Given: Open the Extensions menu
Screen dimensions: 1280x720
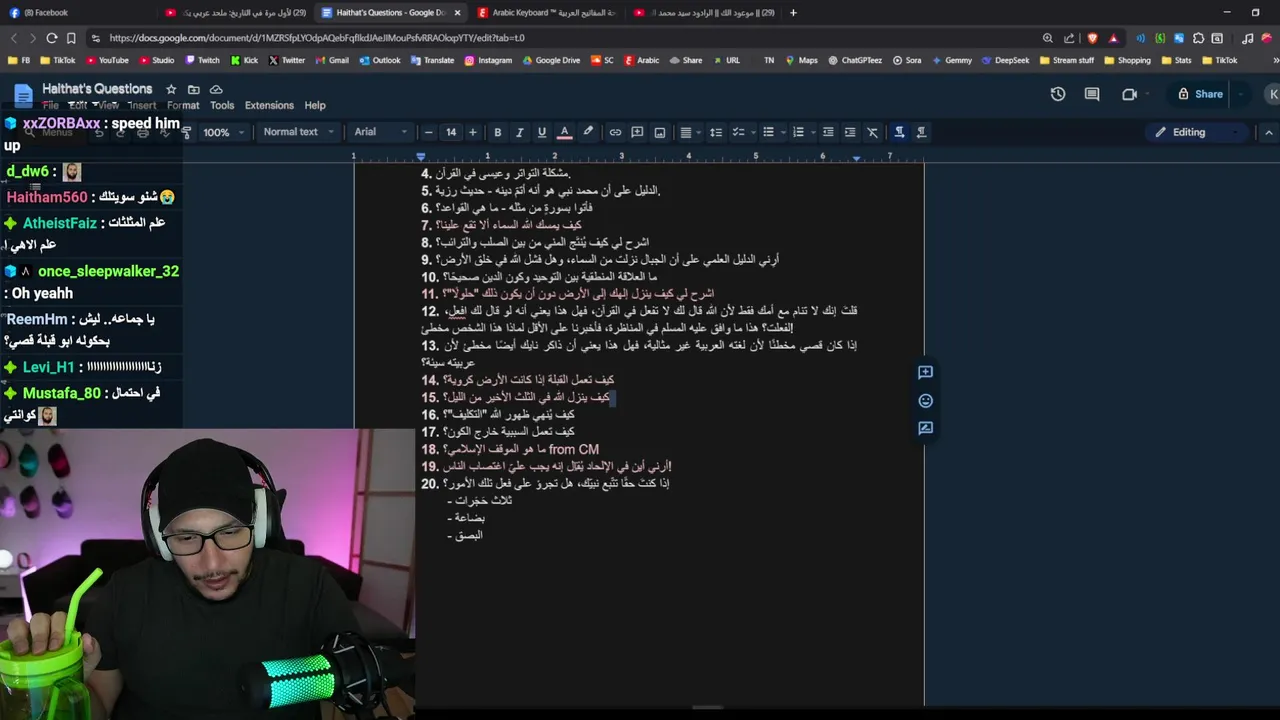Looking at the screenshot, I should 269,105.
